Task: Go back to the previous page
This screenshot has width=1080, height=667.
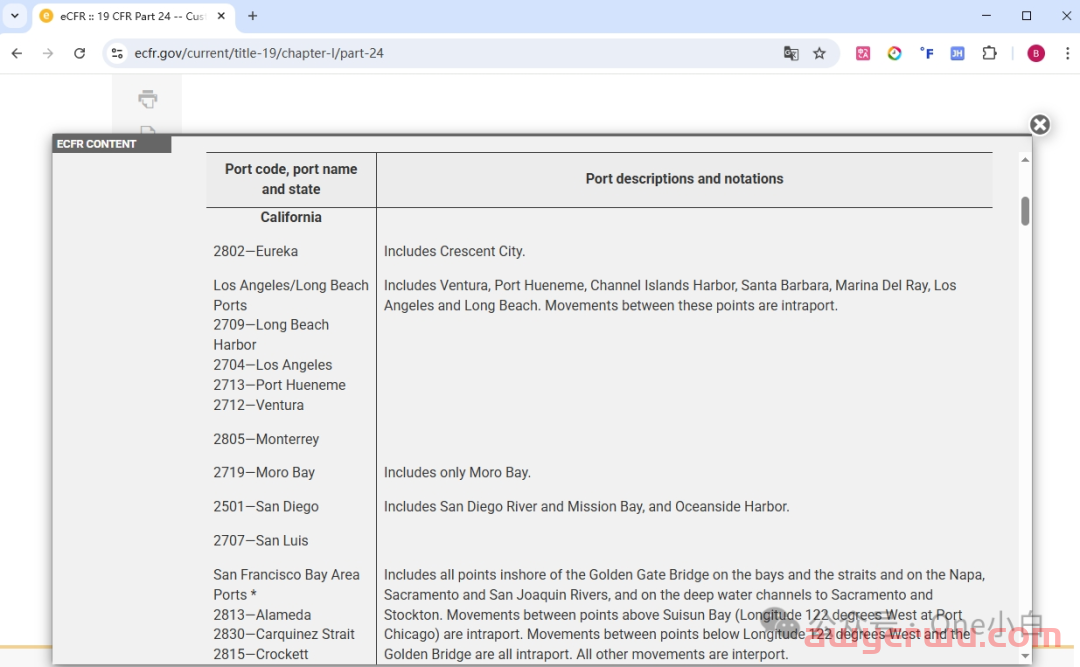Action: tap(17, 53)
